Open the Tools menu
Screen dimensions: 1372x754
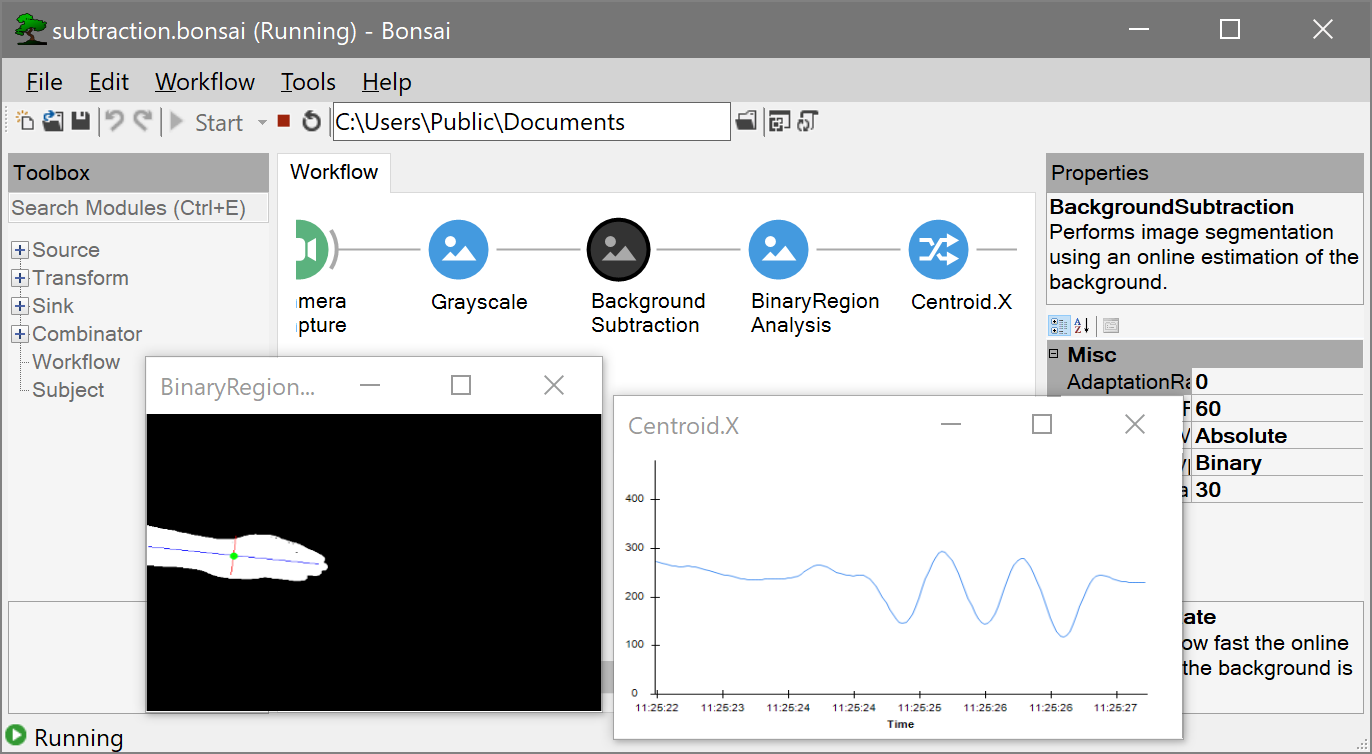tap(308, 82)
